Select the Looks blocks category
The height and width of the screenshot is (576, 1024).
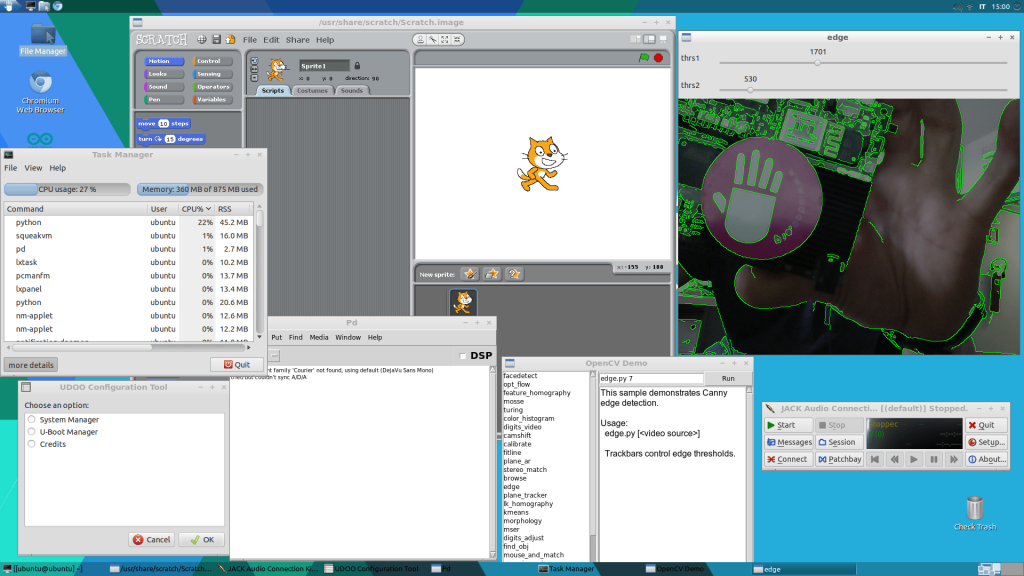tap(163, 74)
